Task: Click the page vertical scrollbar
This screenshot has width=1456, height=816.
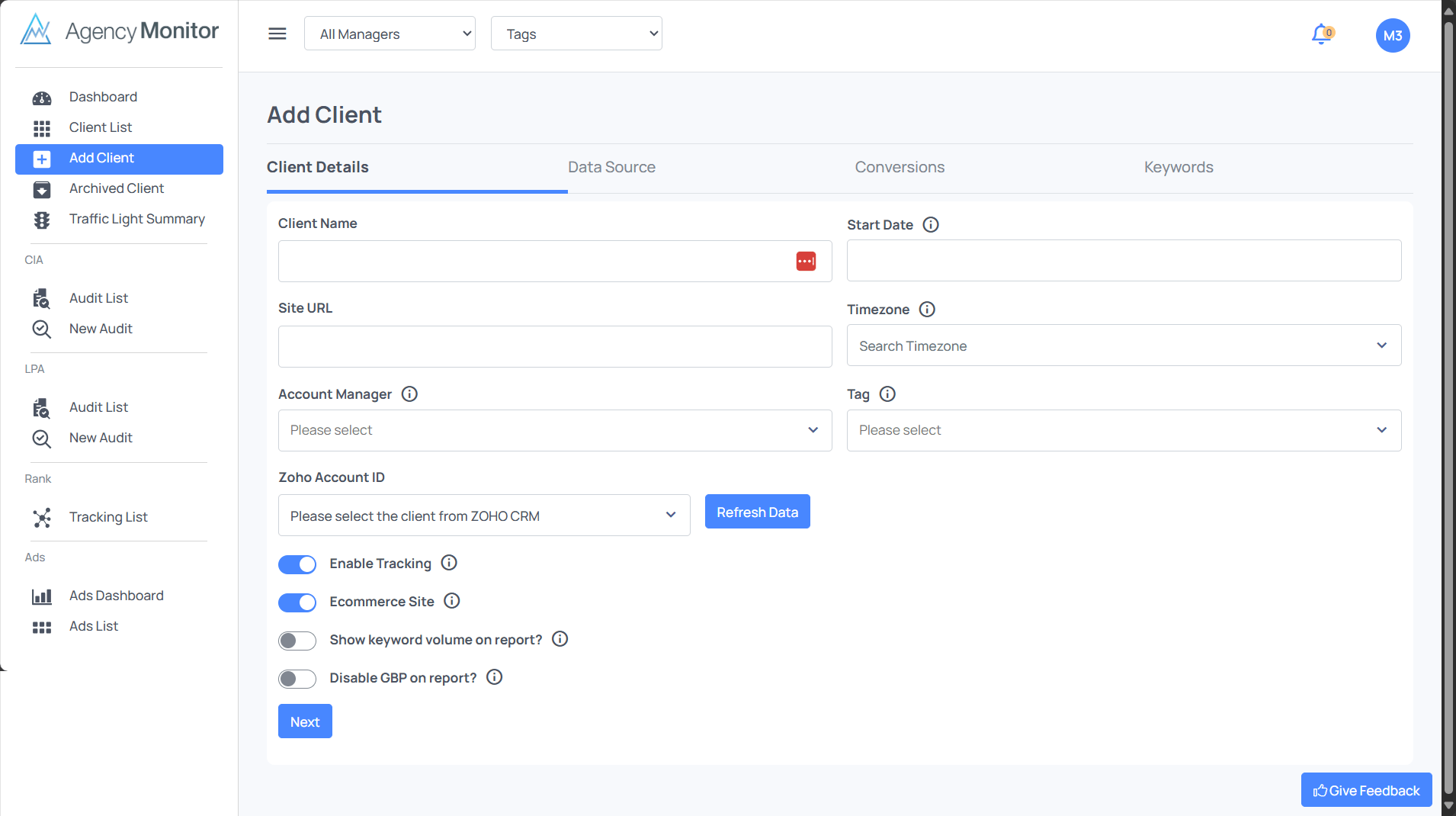Action: pos(1448,408)
